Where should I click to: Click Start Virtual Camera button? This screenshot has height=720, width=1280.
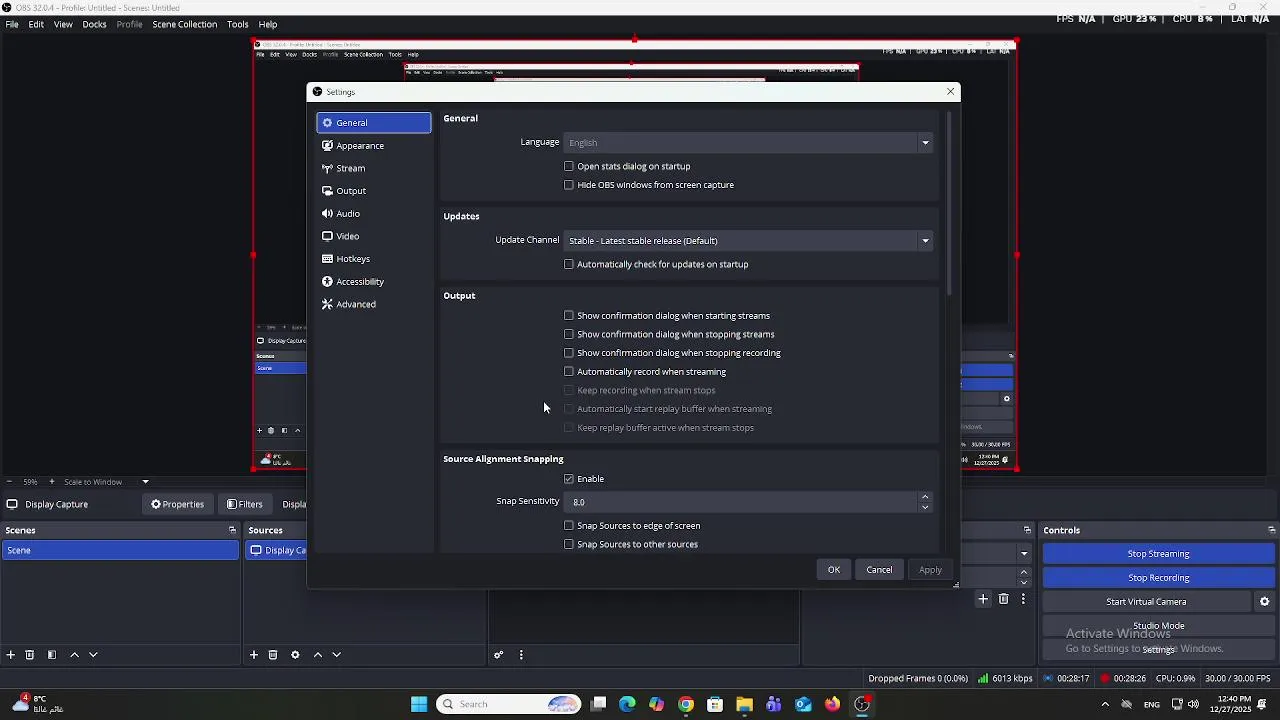(1147, 602)
